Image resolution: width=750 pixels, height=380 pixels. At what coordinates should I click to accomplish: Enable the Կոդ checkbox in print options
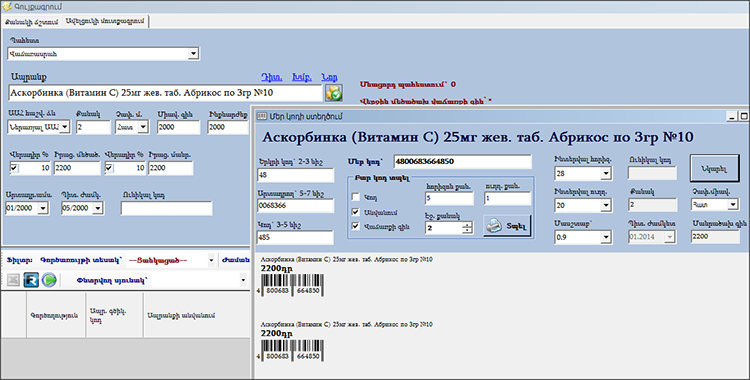[355, 197]
